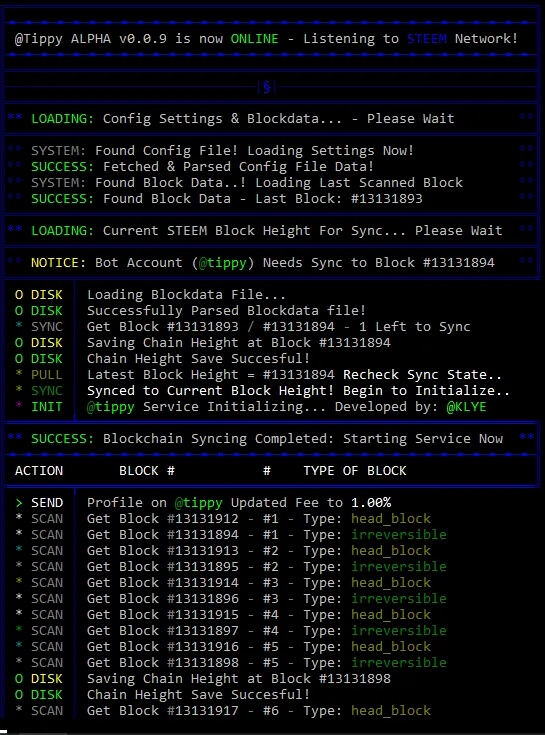Viewport: 545px width, 735px height.
Task: Click 'Get Block #13131896' scan line
Action: coord(267,599)
